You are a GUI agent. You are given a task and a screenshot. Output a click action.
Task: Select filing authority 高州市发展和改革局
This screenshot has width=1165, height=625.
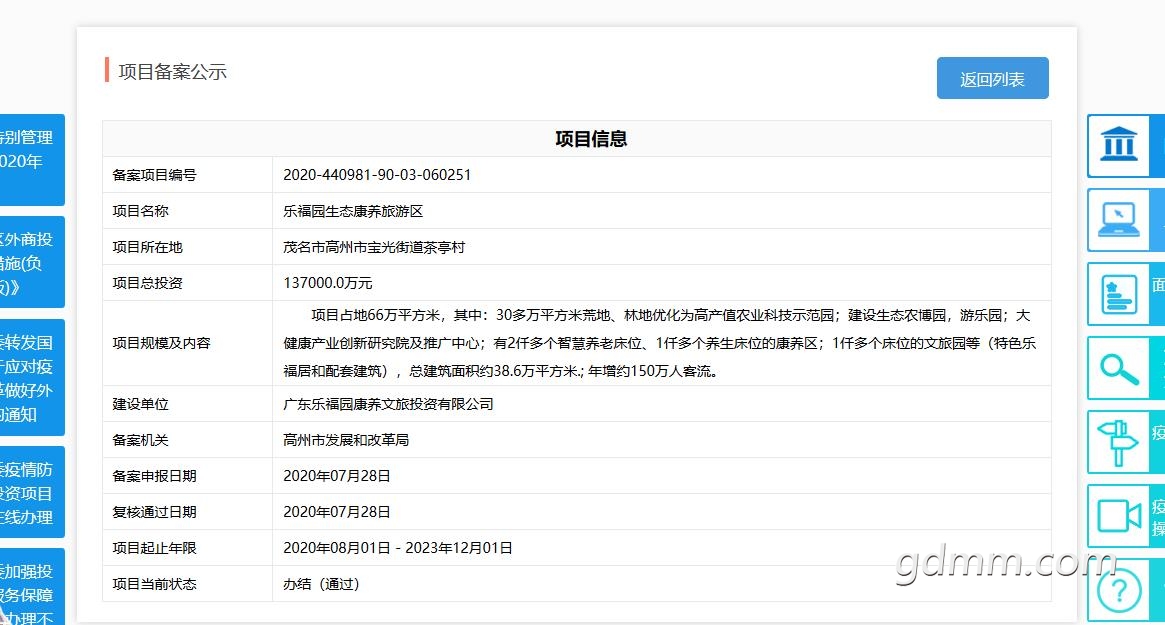point(346,440)
